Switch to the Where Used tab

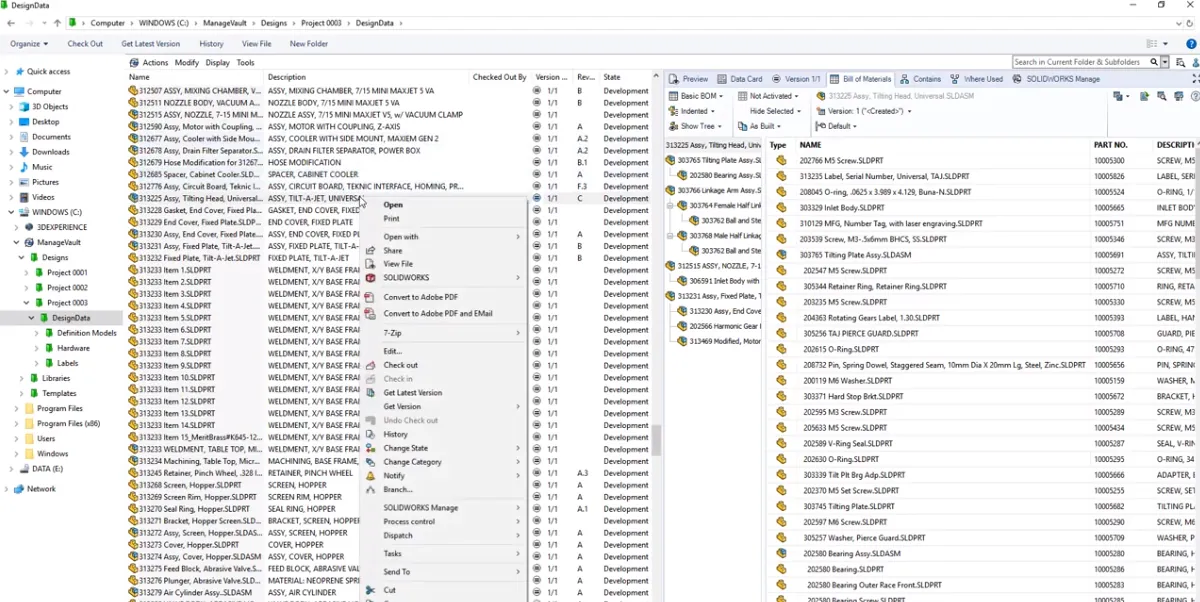[x=977, y=79]
